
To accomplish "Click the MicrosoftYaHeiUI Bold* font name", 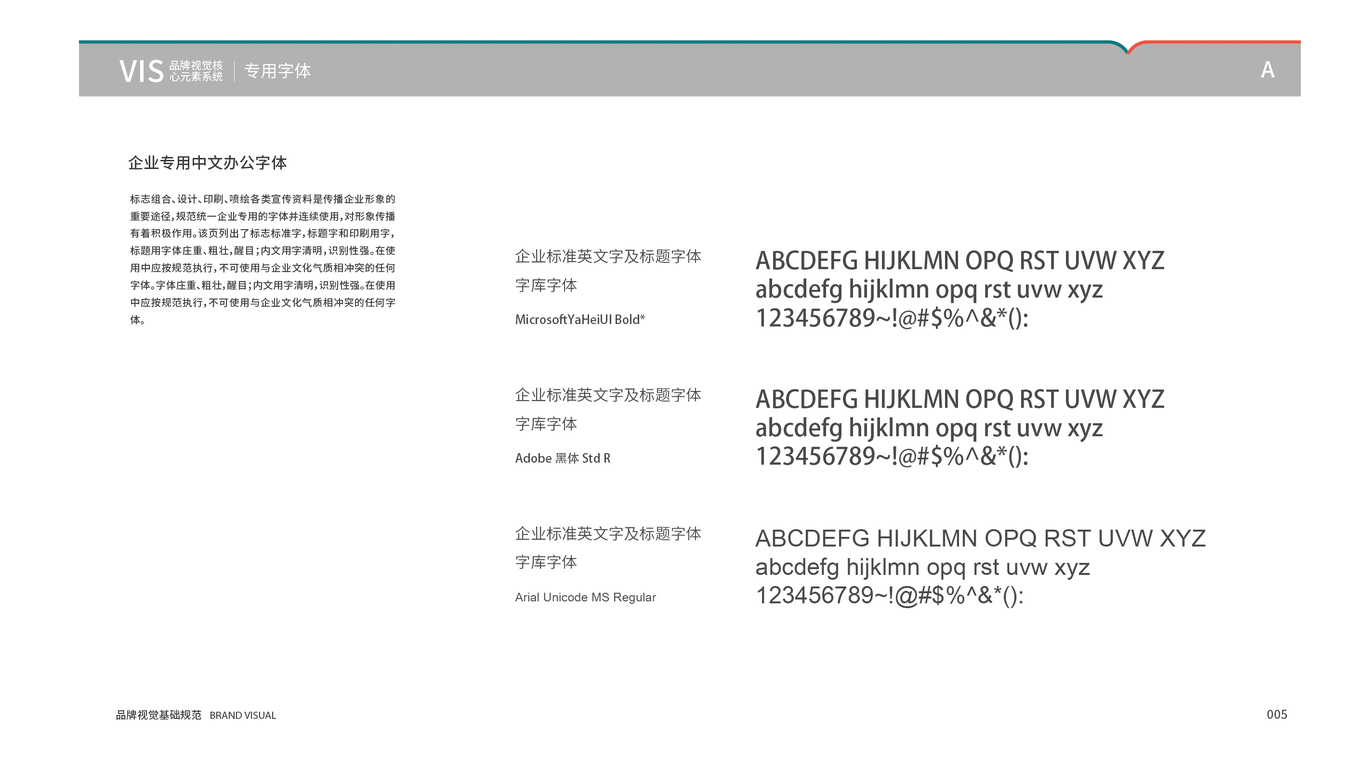I will point(580,320).
